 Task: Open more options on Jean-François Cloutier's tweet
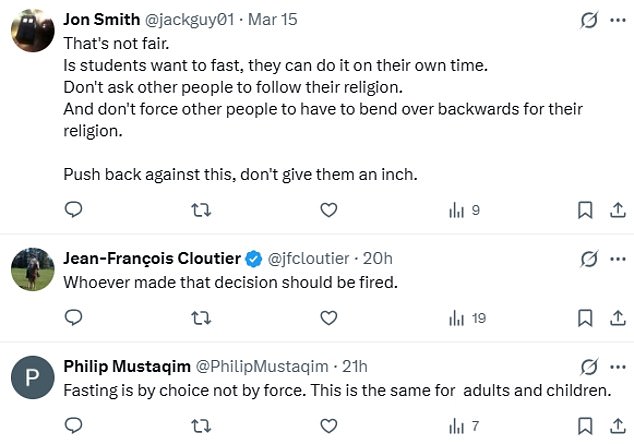point(617,259)
